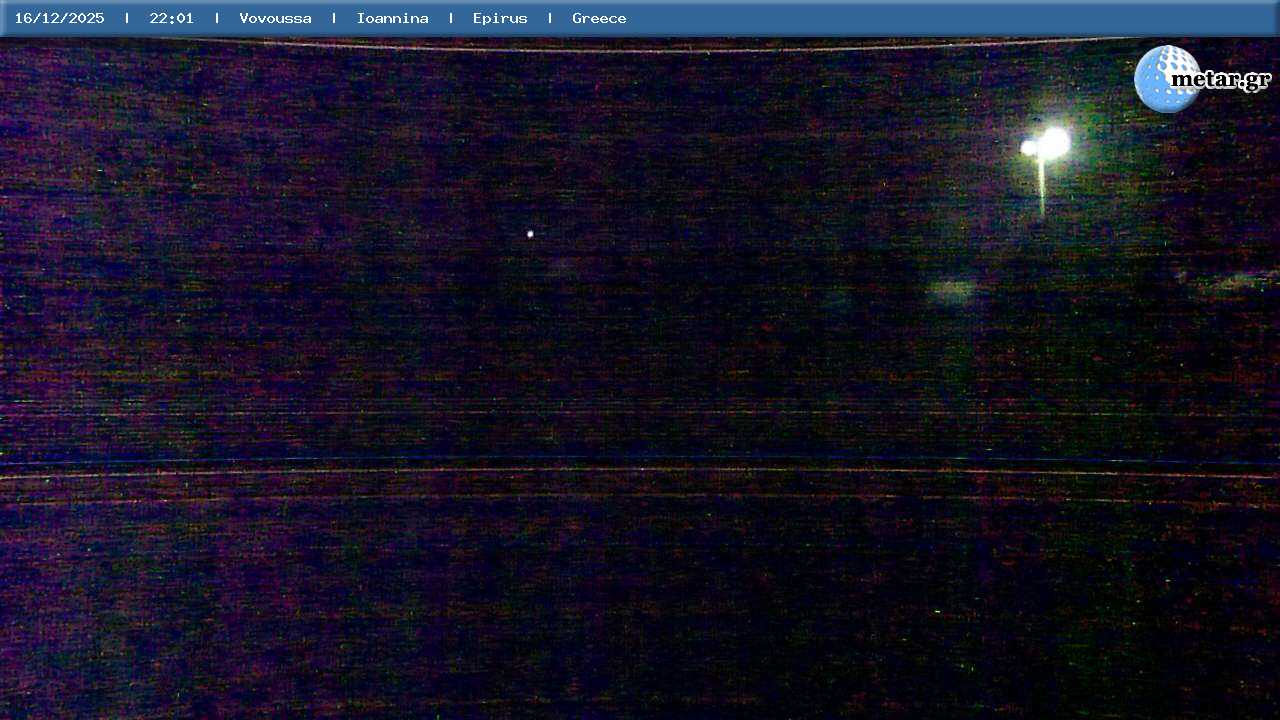Select the 22:01 timestamp
The width and height of the screenshot is (1280, 720).
[x=171, y=18]
